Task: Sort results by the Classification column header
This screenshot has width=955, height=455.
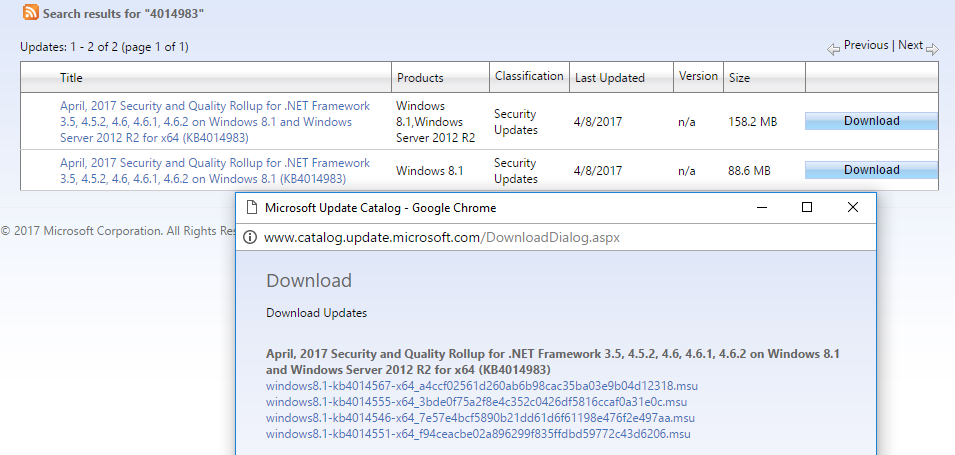Action: 529,76
